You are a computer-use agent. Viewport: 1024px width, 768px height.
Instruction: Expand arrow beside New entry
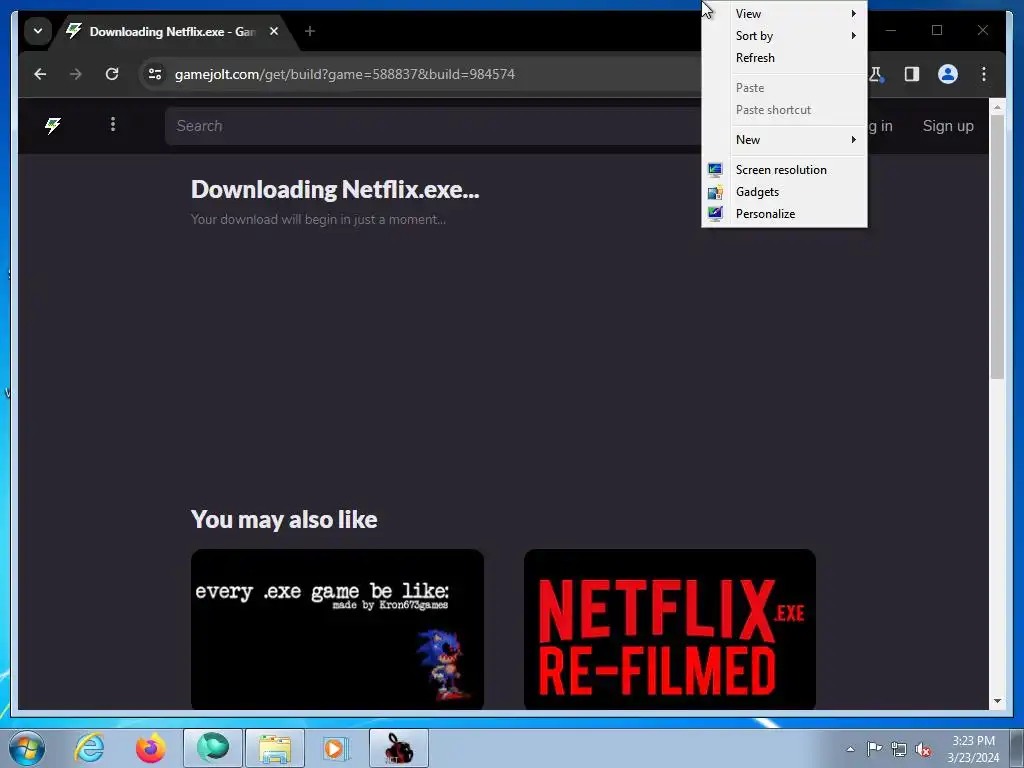pos(853,140)
